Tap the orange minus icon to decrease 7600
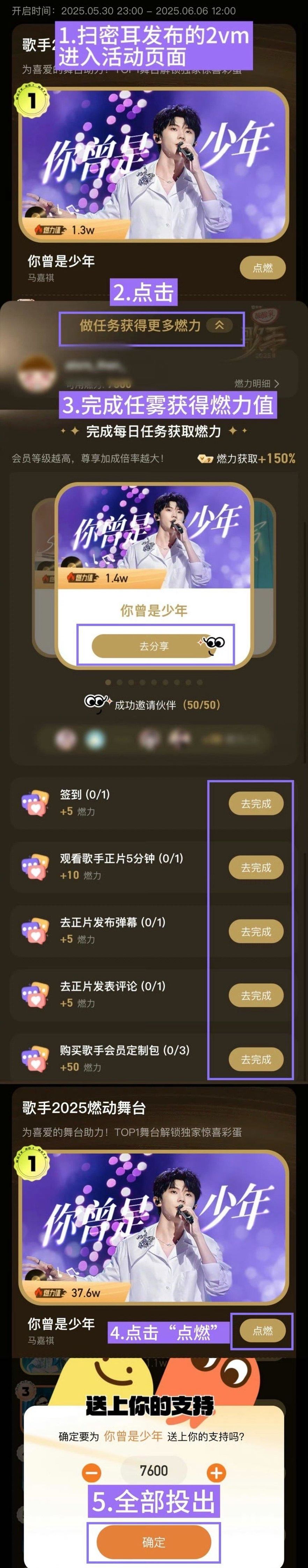Screen dimensions: 308x1568 click(91, 1472)
